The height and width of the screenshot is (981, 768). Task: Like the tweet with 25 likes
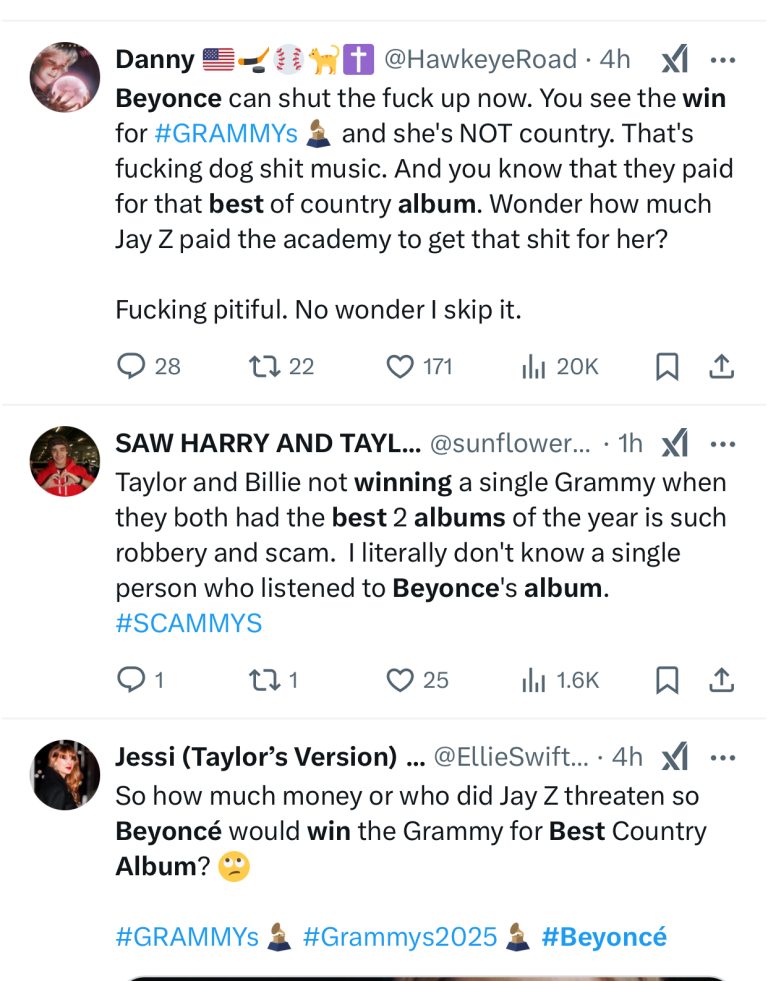pos(400,680)
